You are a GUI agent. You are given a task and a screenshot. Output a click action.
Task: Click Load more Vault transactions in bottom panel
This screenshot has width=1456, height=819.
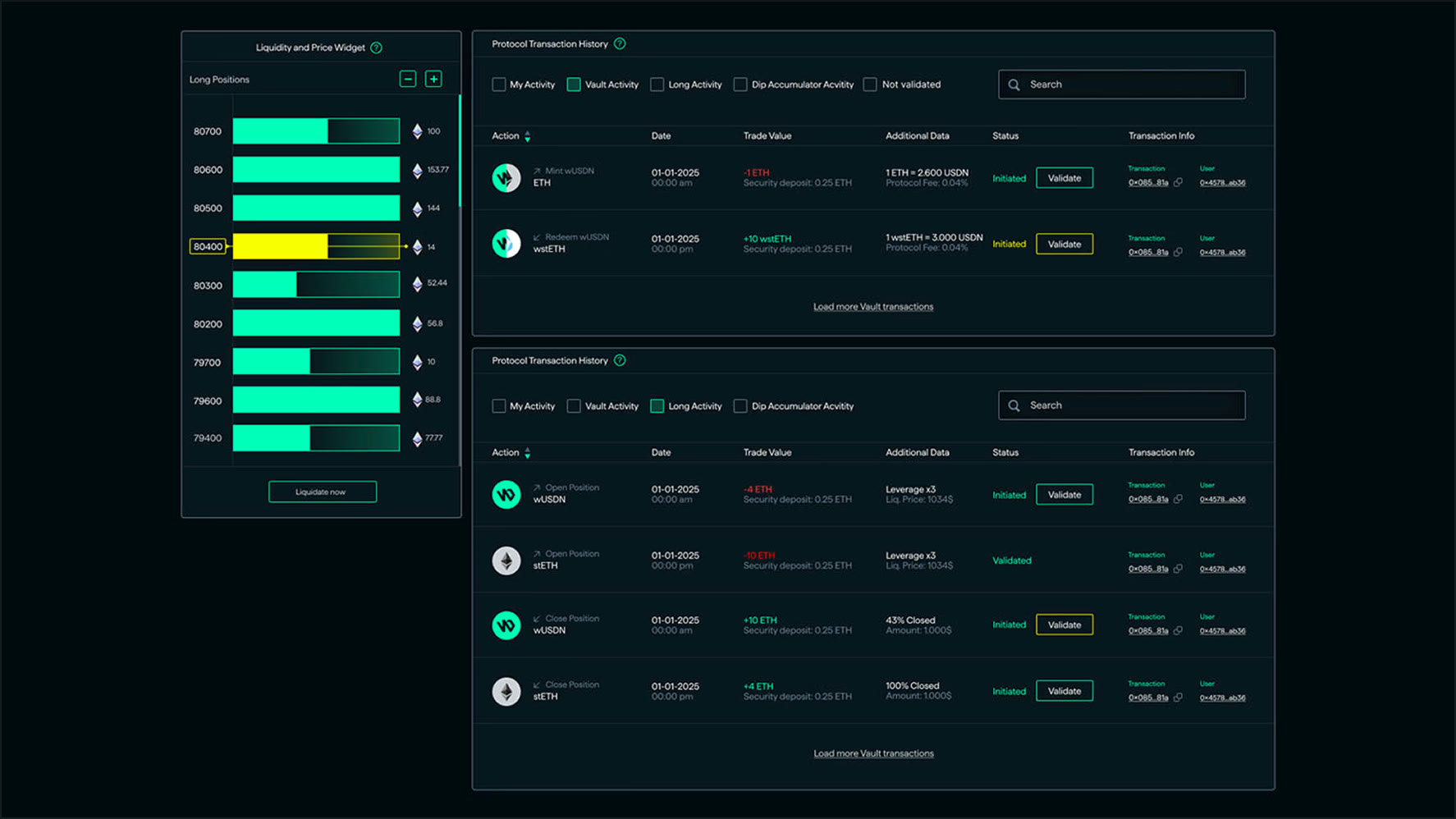coord(873,753)
